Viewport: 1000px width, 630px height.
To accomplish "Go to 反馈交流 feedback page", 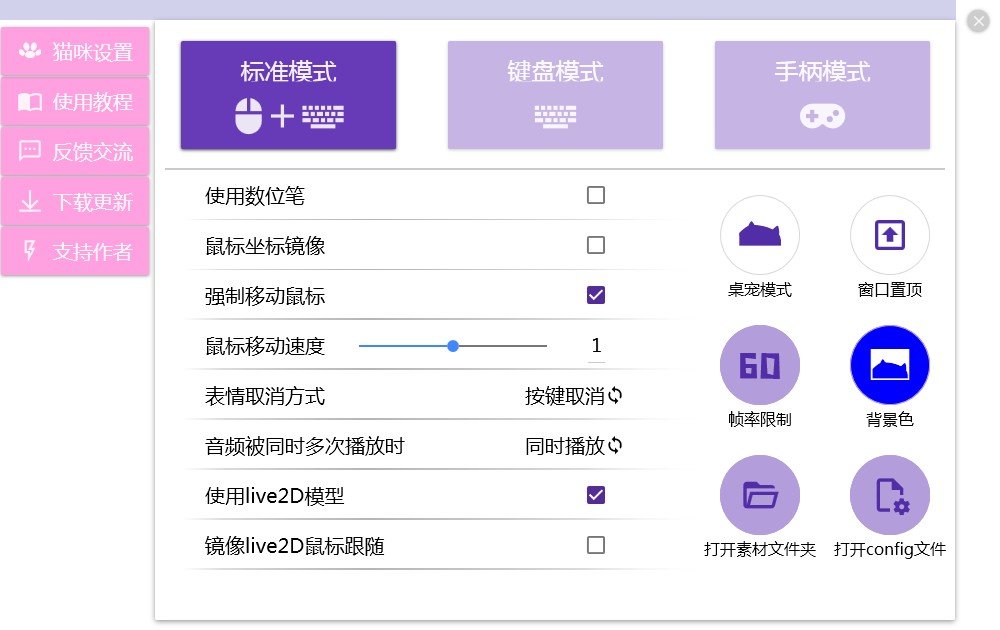I will coord(75,152).
